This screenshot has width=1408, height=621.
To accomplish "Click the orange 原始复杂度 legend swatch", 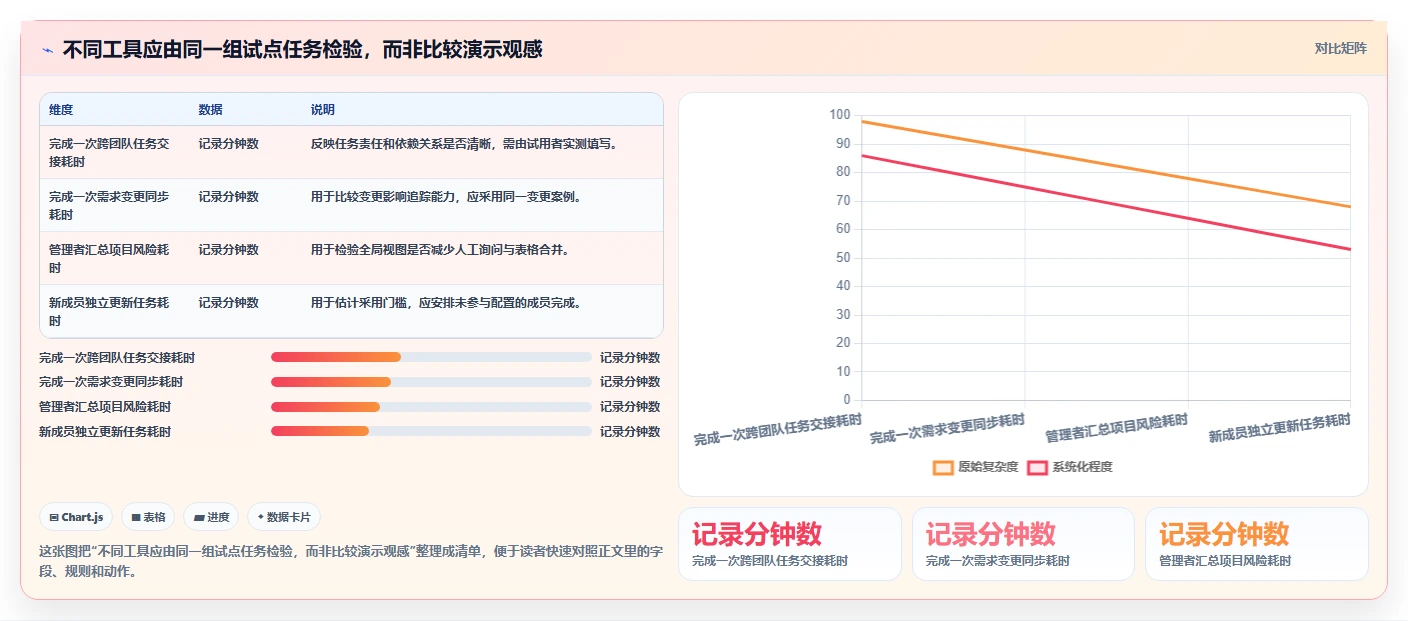I will (943, 467).
